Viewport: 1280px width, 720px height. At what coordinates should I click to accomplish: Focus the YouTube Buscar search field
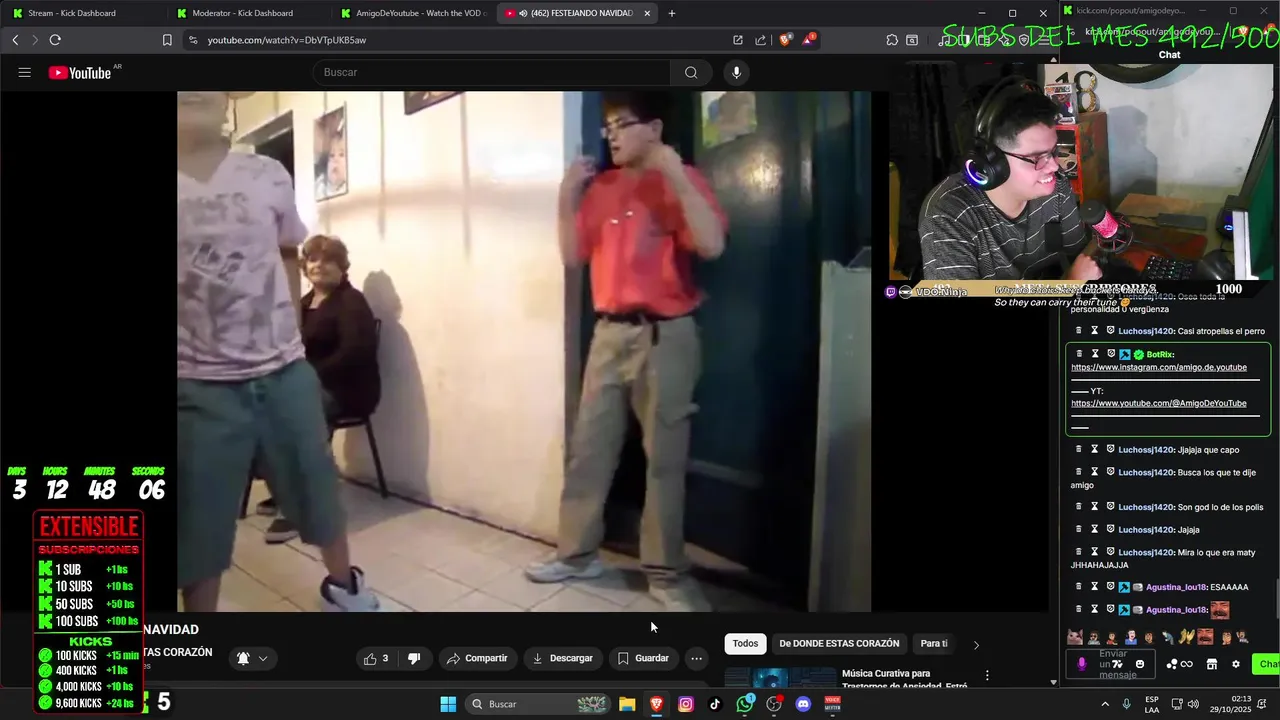pyautogui.click(x=491, y=72)
